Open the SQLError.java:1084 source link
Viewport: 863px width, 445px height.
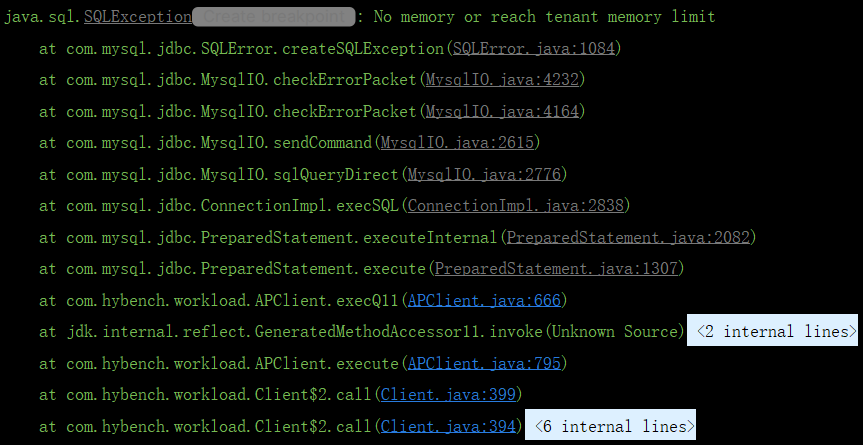click(533, 49)
